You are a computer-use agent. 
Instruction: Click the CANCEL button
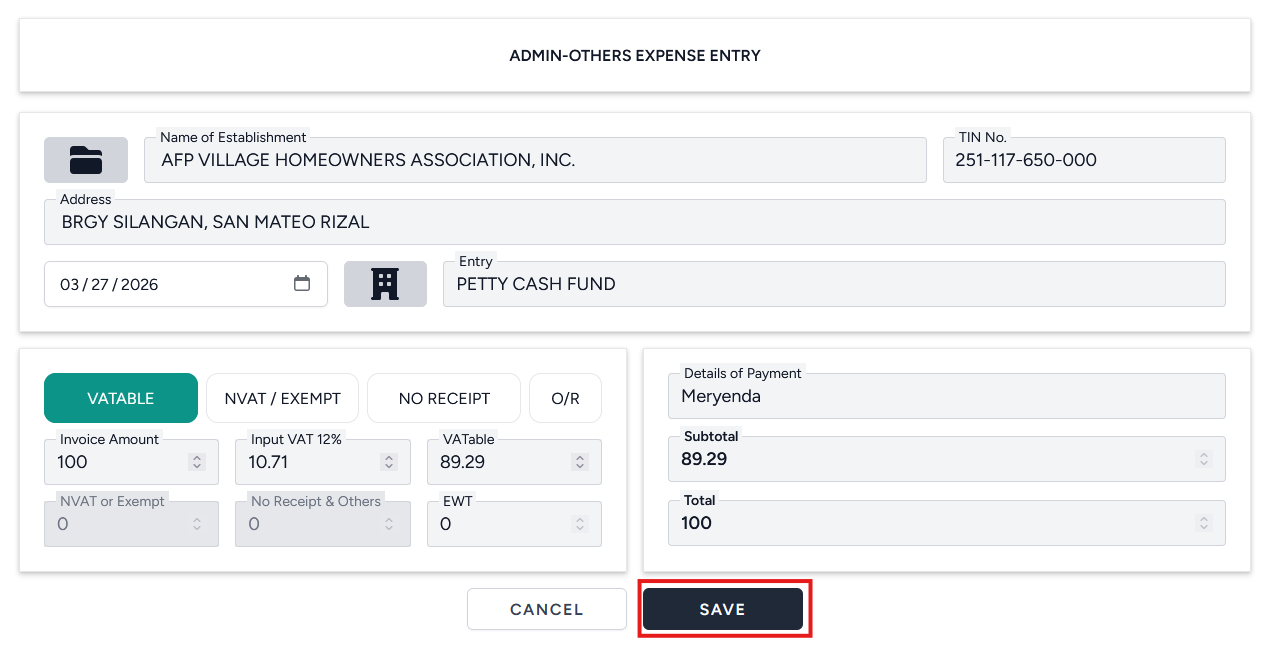[547, 609]
